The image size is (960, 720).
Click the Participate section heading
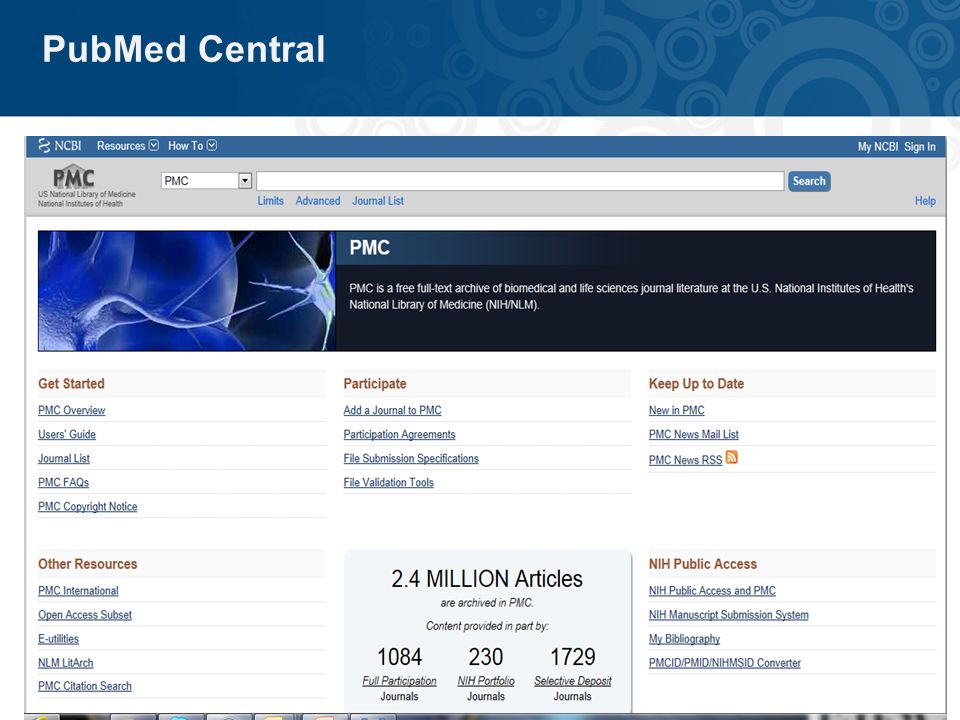tap(375, 384)
